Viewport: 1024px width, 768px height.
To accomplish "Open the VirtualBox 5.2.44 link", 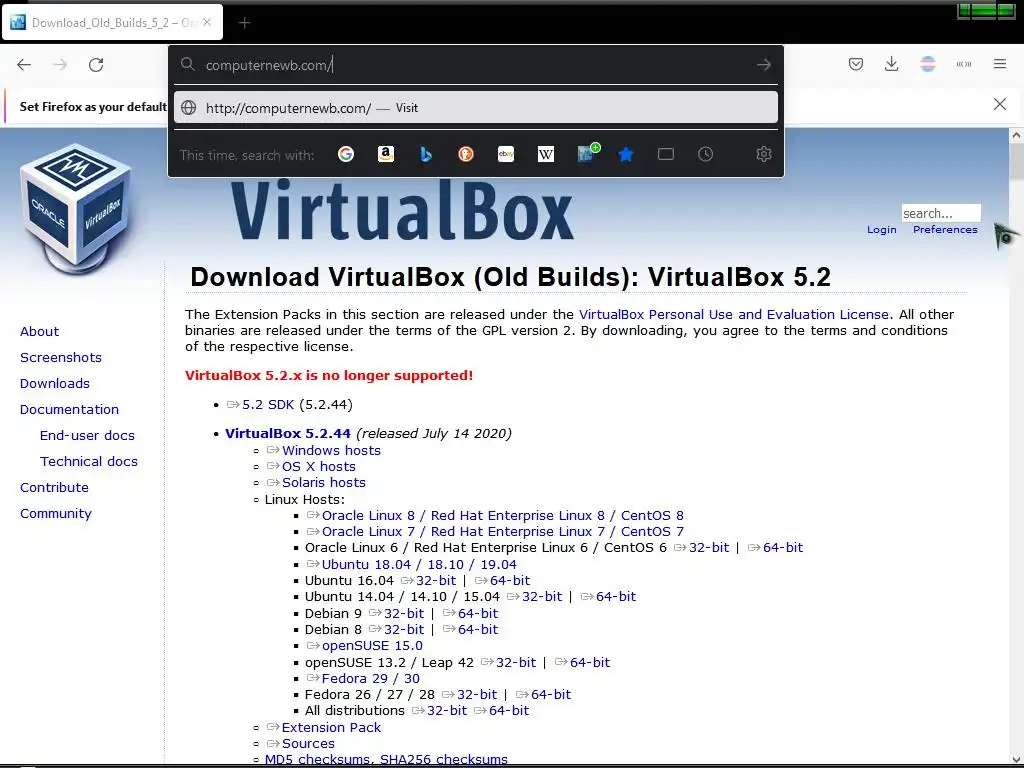I will click(287, 433).
